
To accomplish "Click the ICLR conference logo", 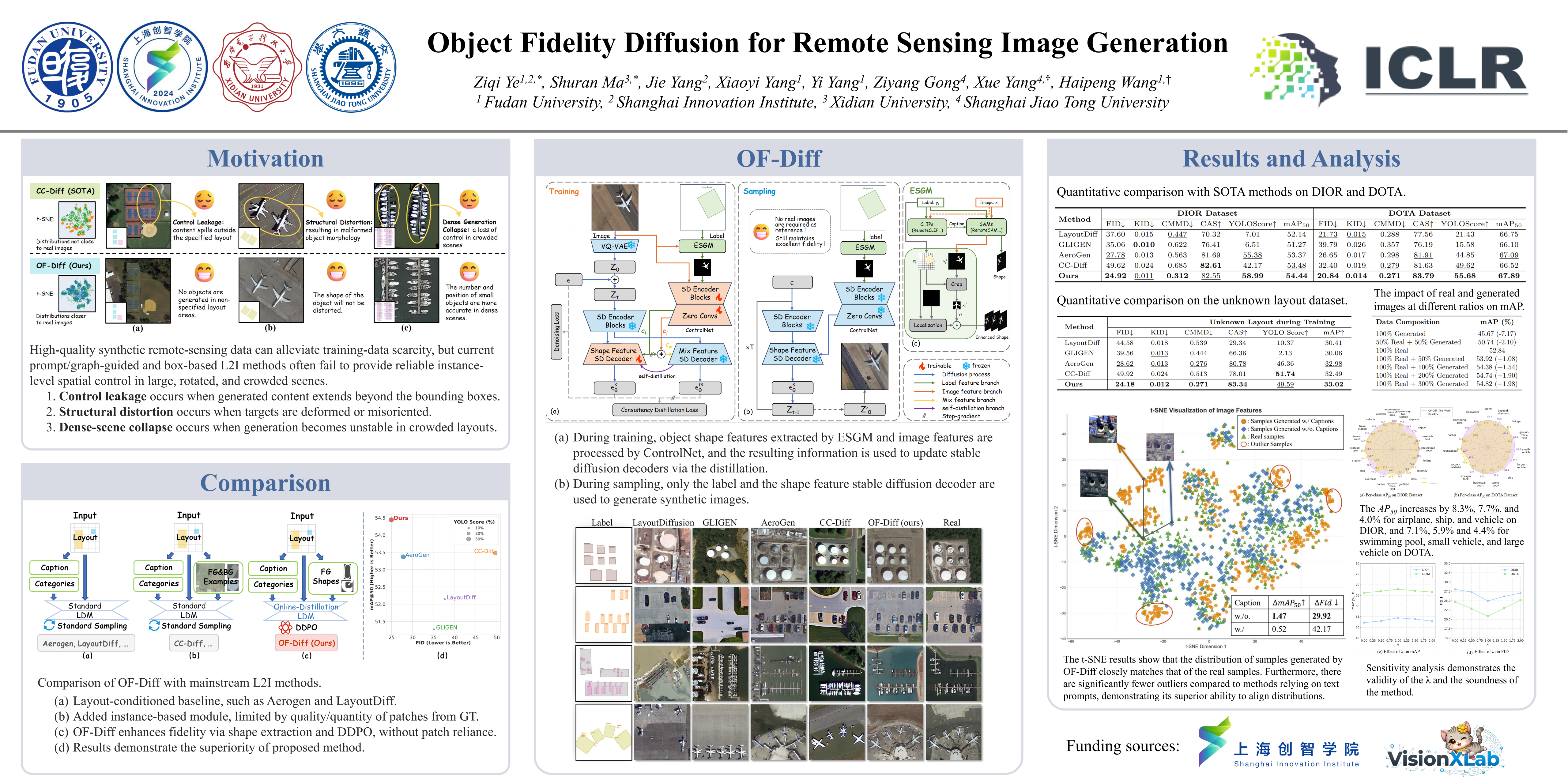I will coord(1445,68).
